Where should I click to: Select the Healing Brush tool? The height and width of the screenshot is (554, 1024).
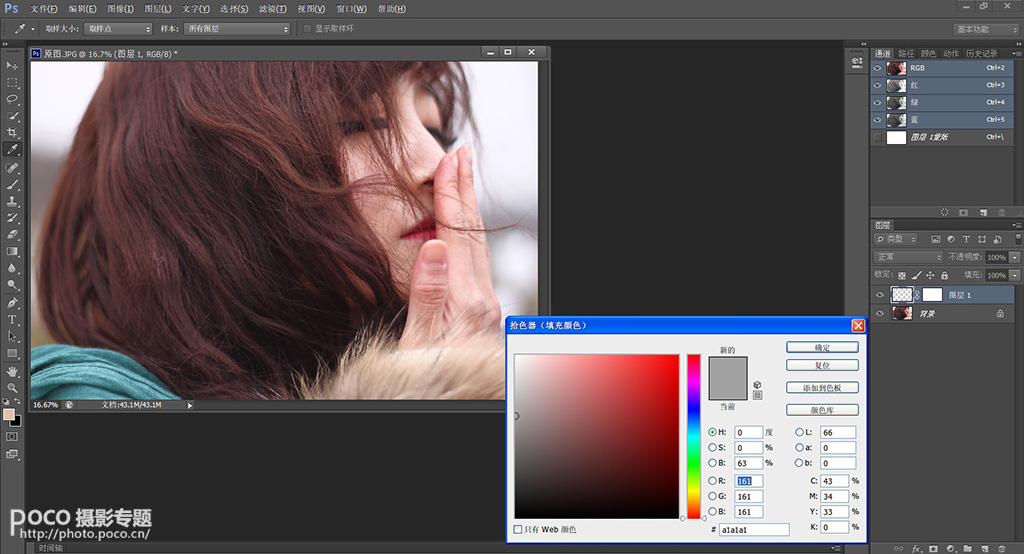12,168
